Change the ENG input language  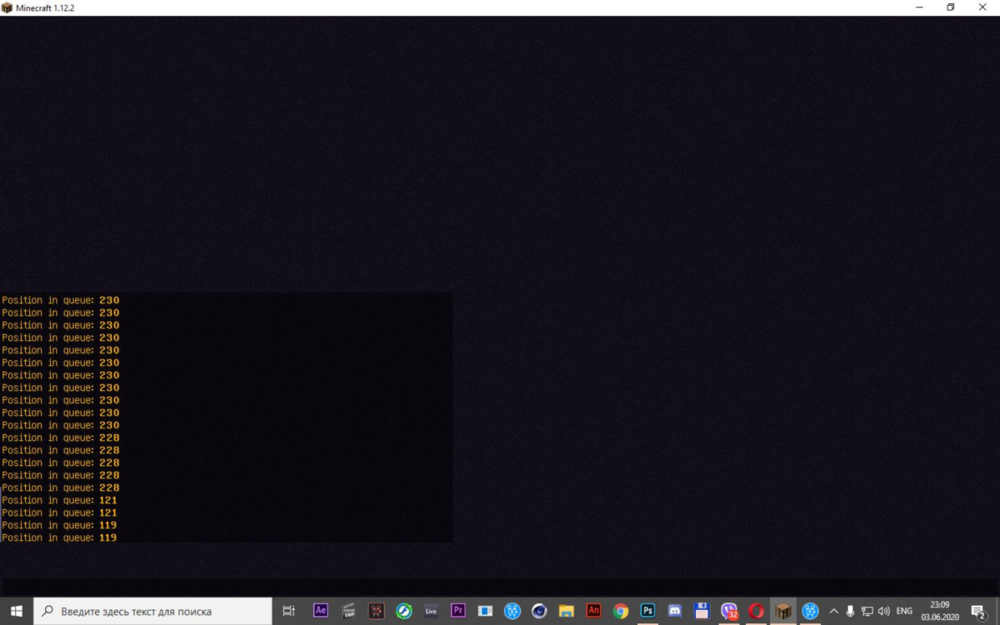[904, 611]
